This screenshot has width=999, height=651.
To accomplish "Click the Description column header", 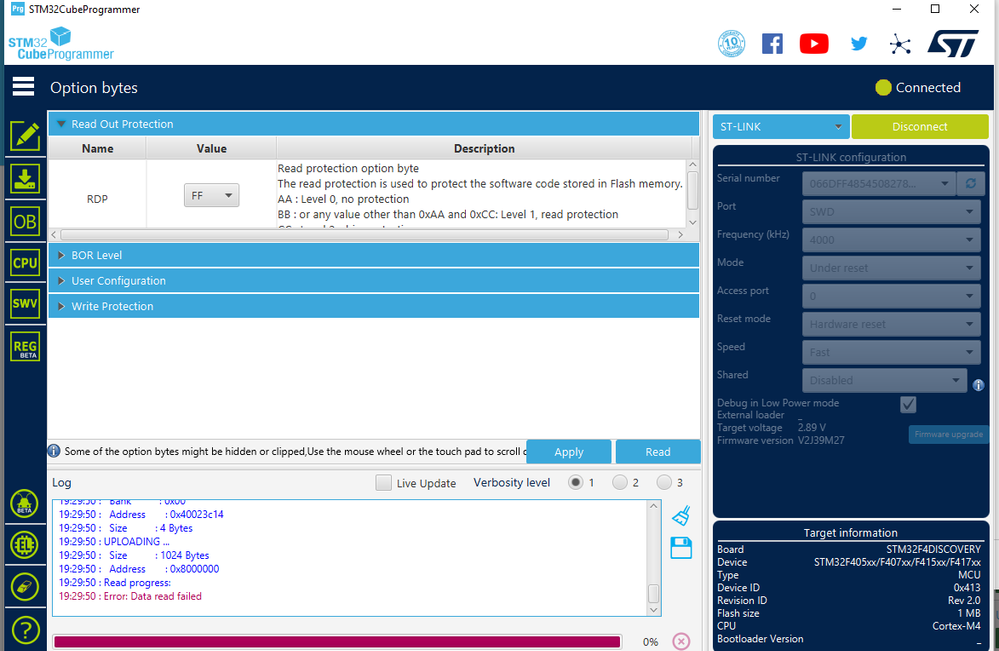I will coord(484,148).
